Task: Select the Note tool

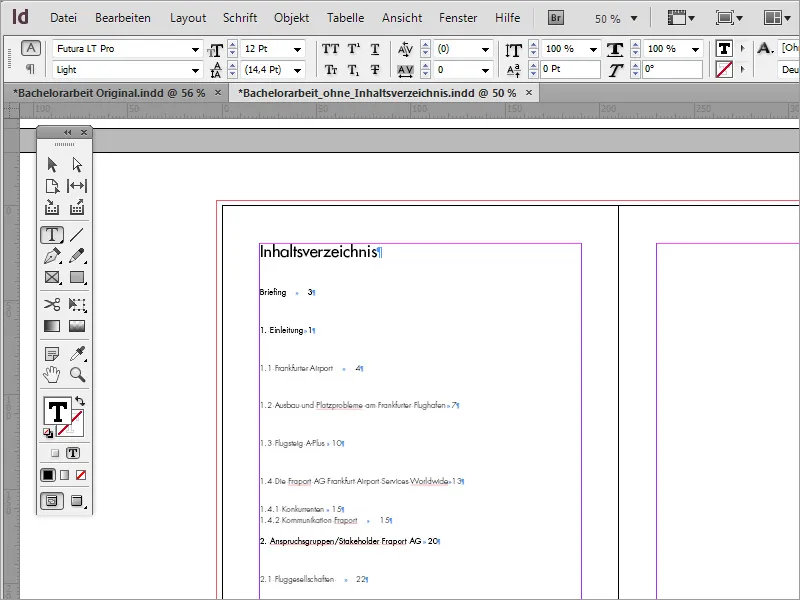Action: [x=52, y=353]
